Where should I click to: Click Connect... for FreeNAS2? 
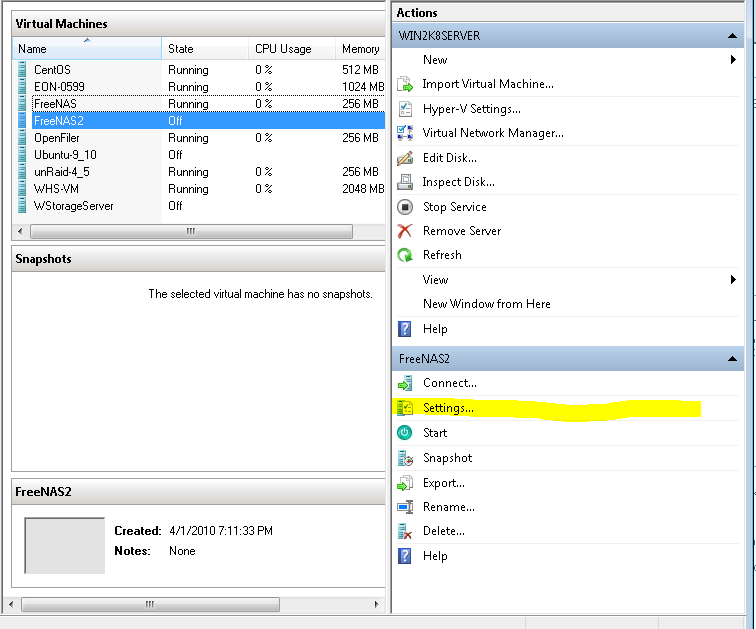tap(449, 383)
